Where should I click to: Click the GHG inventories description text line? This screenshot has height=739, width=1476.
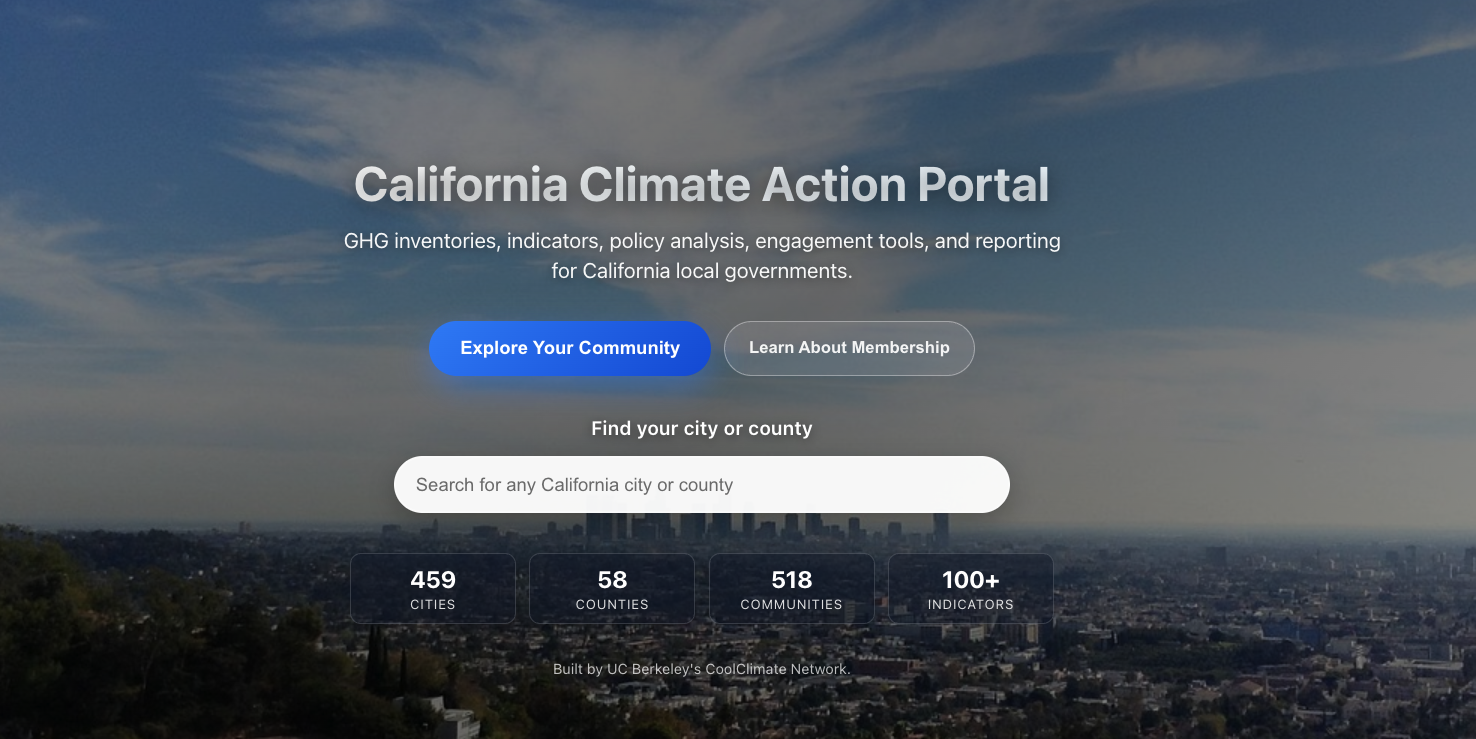(702, 241)
